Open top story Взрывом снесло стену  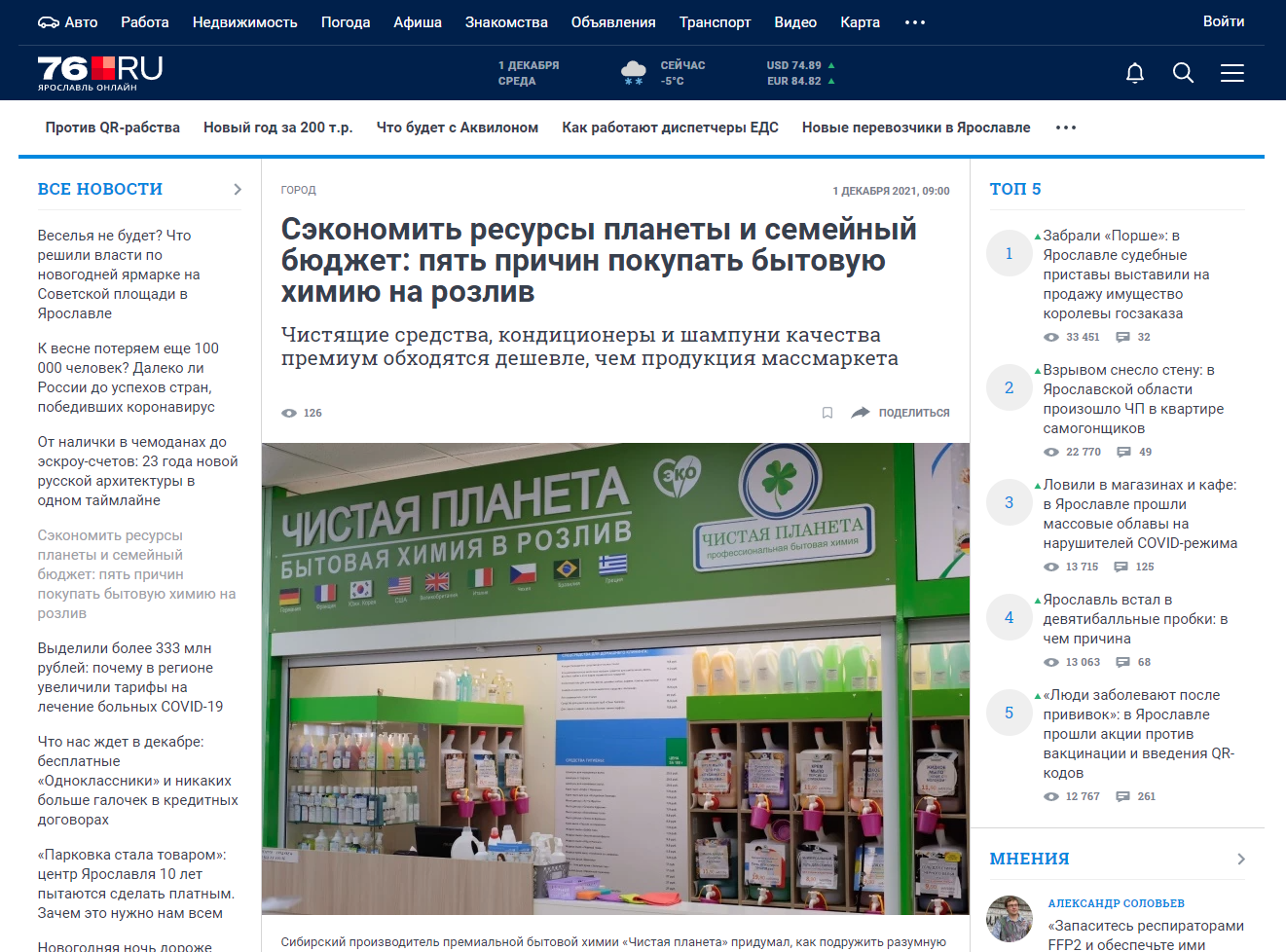pos(1133,399)
